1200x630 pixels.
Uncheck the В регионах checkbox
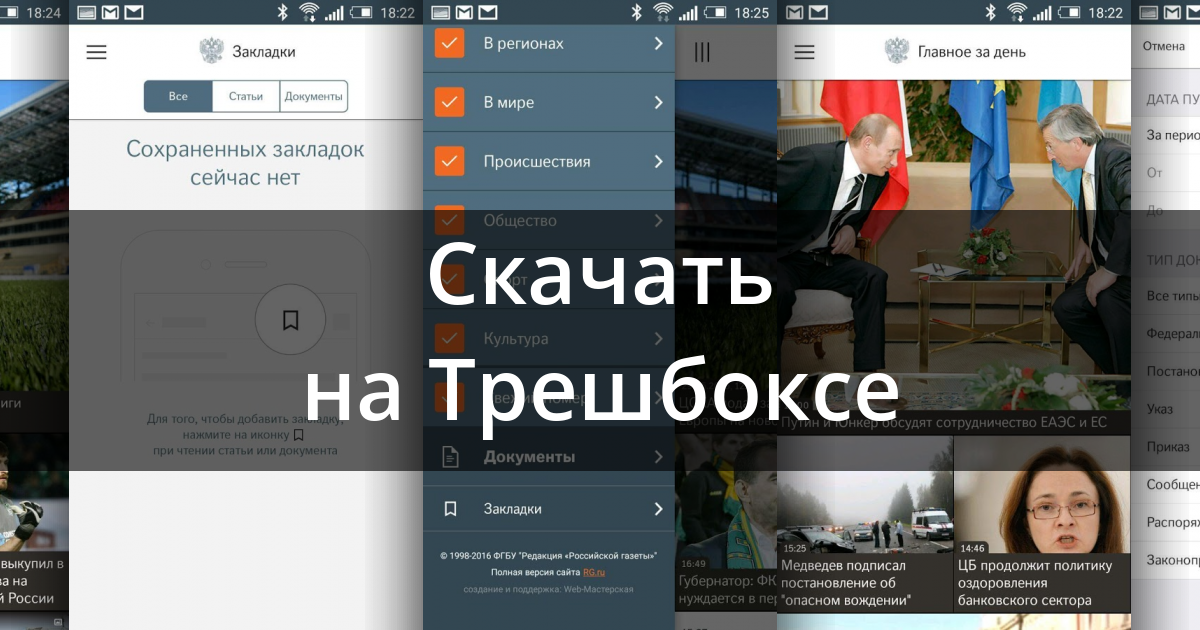[x=450, y=43]
